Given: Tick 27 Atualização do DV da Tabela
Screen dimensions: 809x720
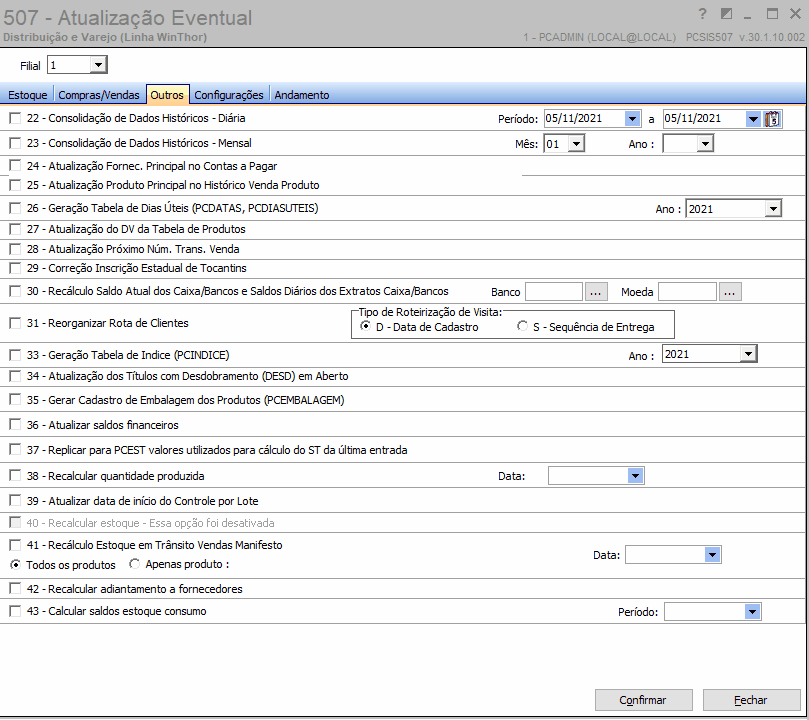Looking at the screenshot, I should [x=15, y=229].
